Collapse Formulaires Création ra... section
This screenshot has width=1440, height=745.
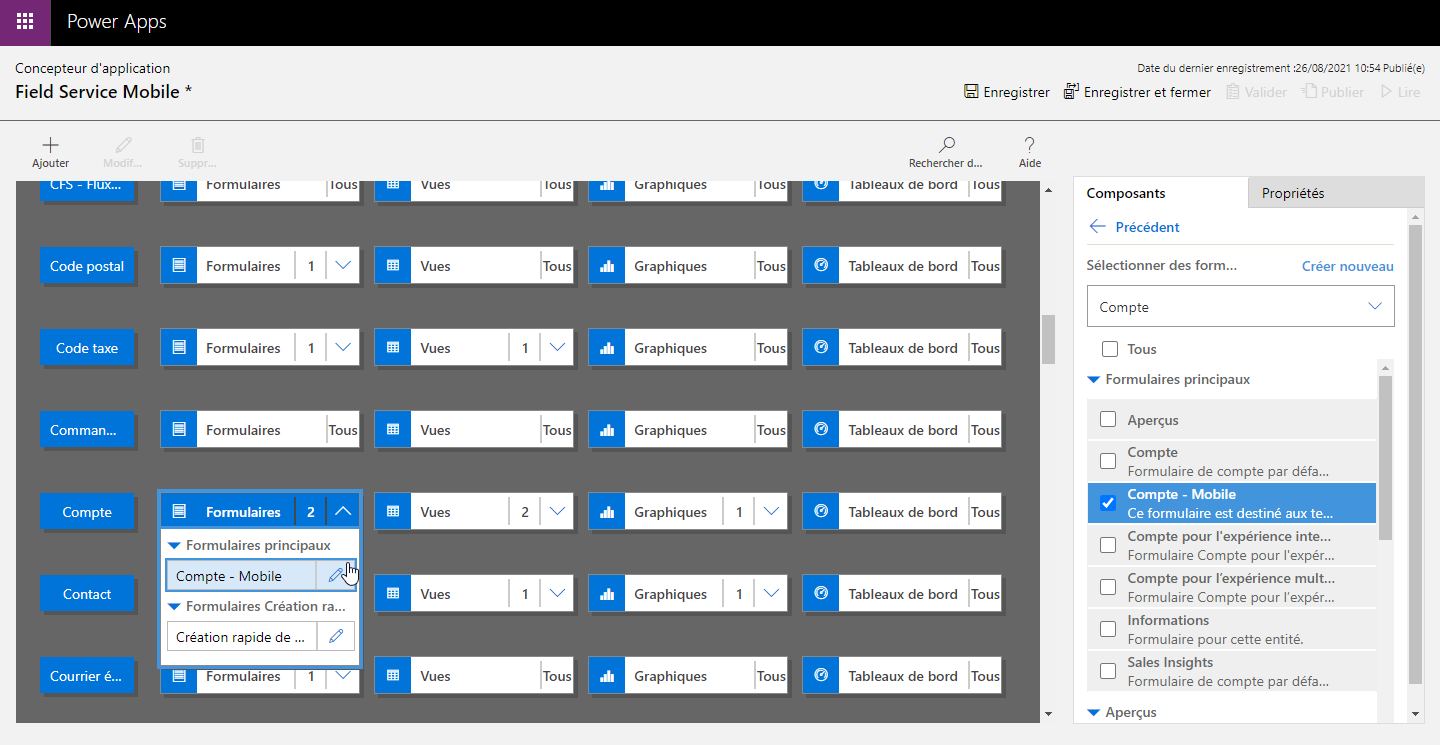pos(174,607)
